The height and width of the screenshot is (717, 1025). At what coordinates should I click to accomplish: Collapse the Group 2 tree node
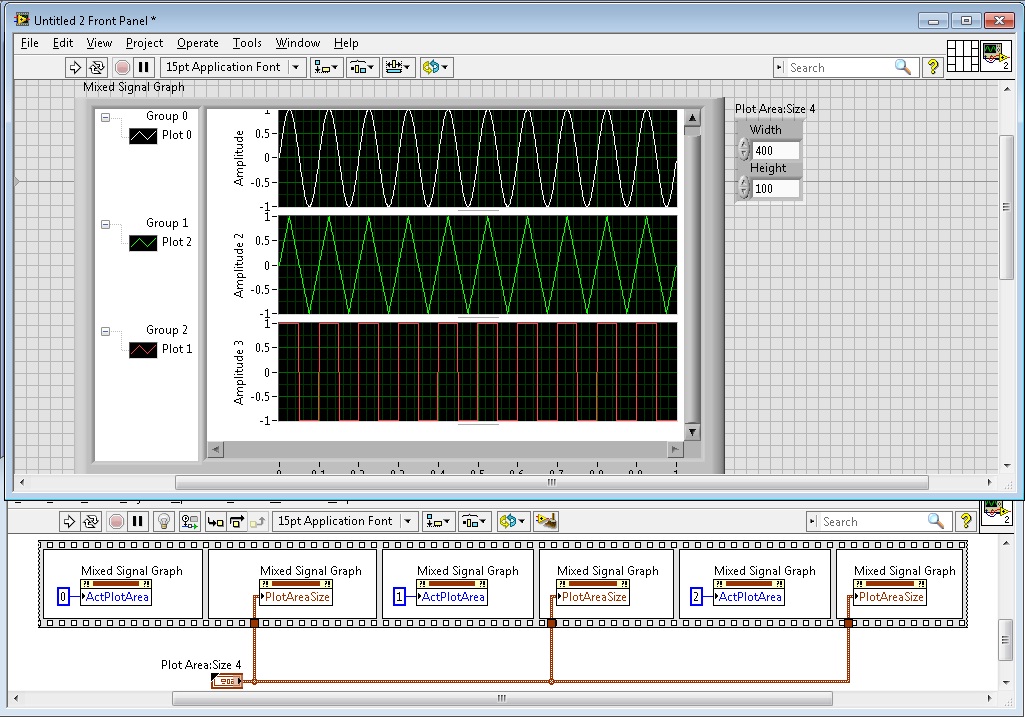[105, 331]
